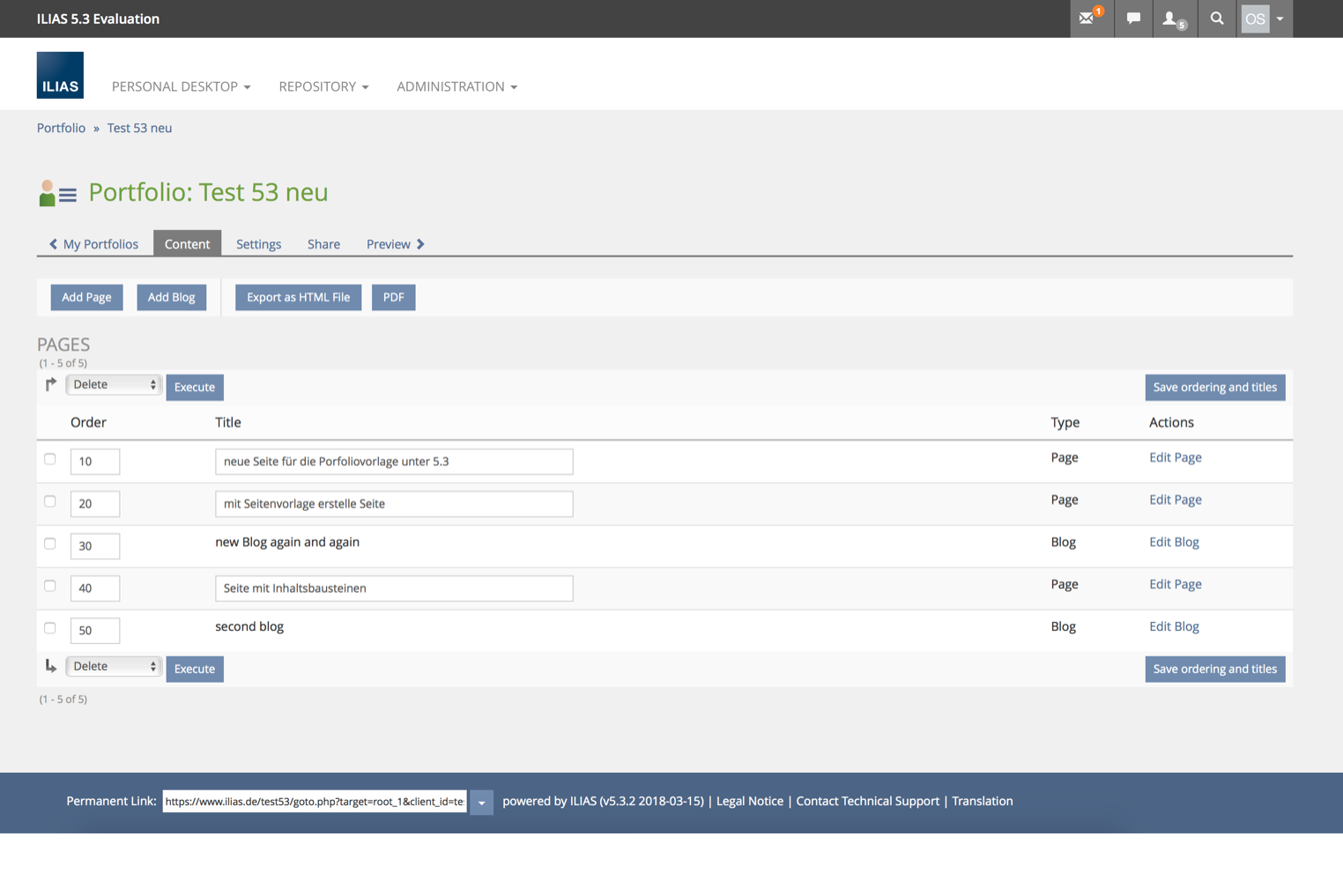Click the search magnifier icon
This screenshot has height=896, width=1343.
coord(1217,19)
